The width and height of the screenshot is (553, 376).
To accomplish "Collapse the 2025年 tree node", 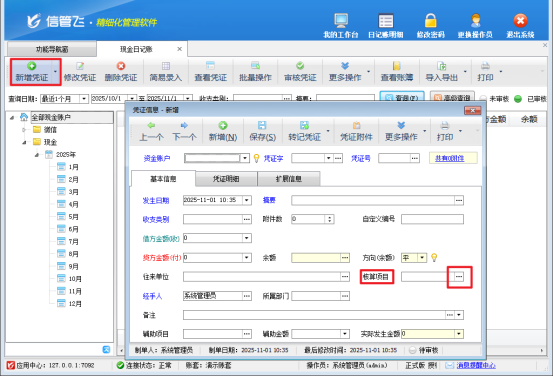I will (37, 155).
